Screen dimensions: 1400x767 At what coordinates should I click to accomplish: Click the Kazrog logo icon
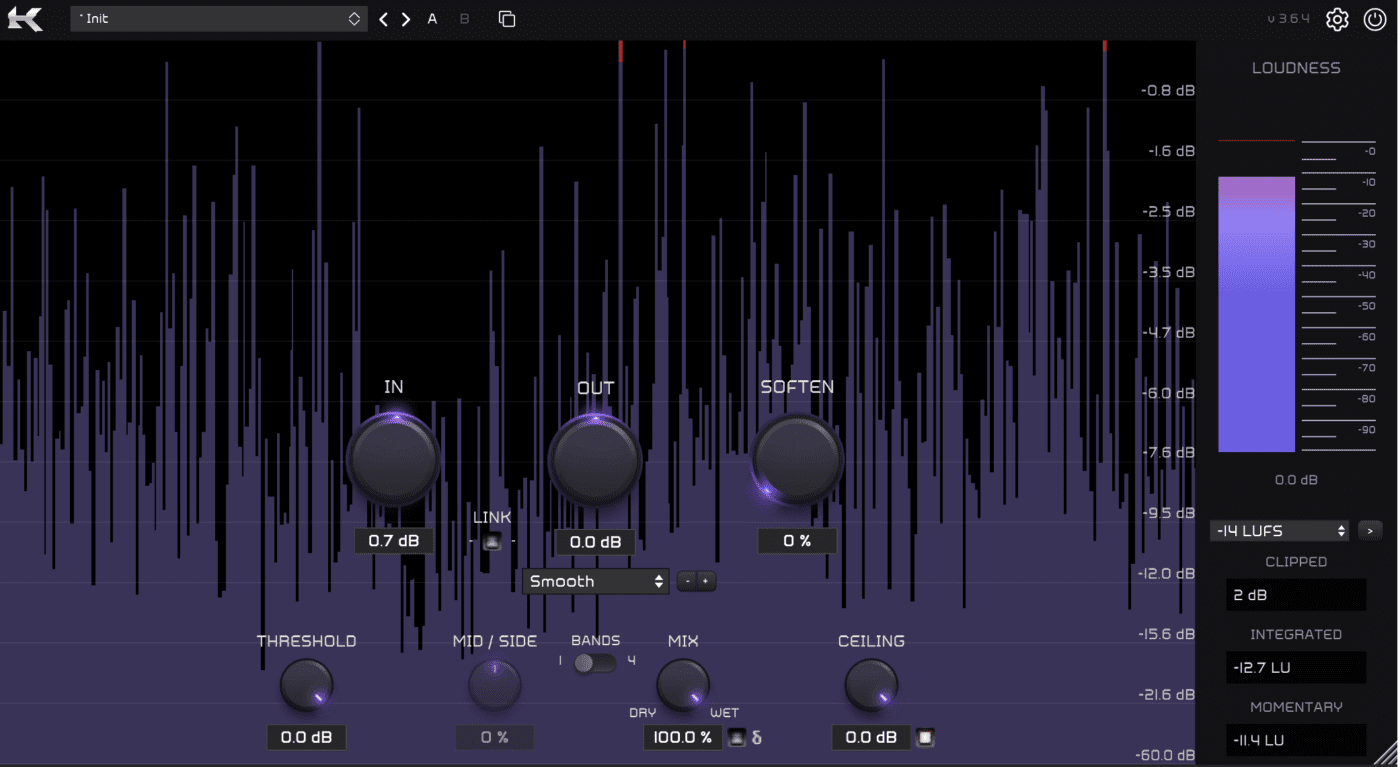pos(26,19)
